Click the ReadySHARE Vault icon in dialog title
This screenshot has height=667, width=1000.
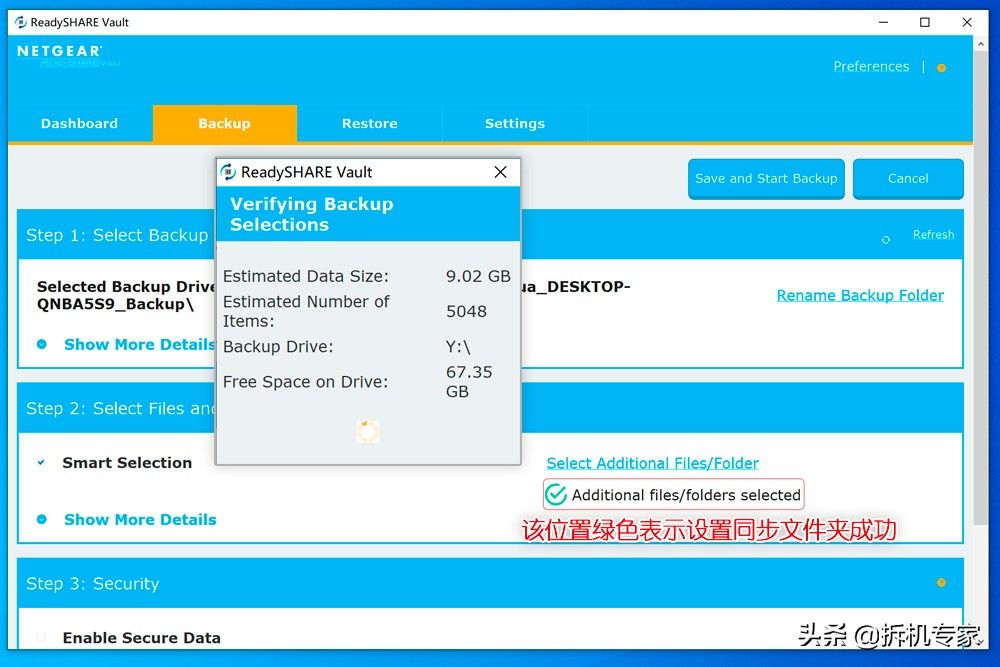pyautogui.click(x=228, y=172)
